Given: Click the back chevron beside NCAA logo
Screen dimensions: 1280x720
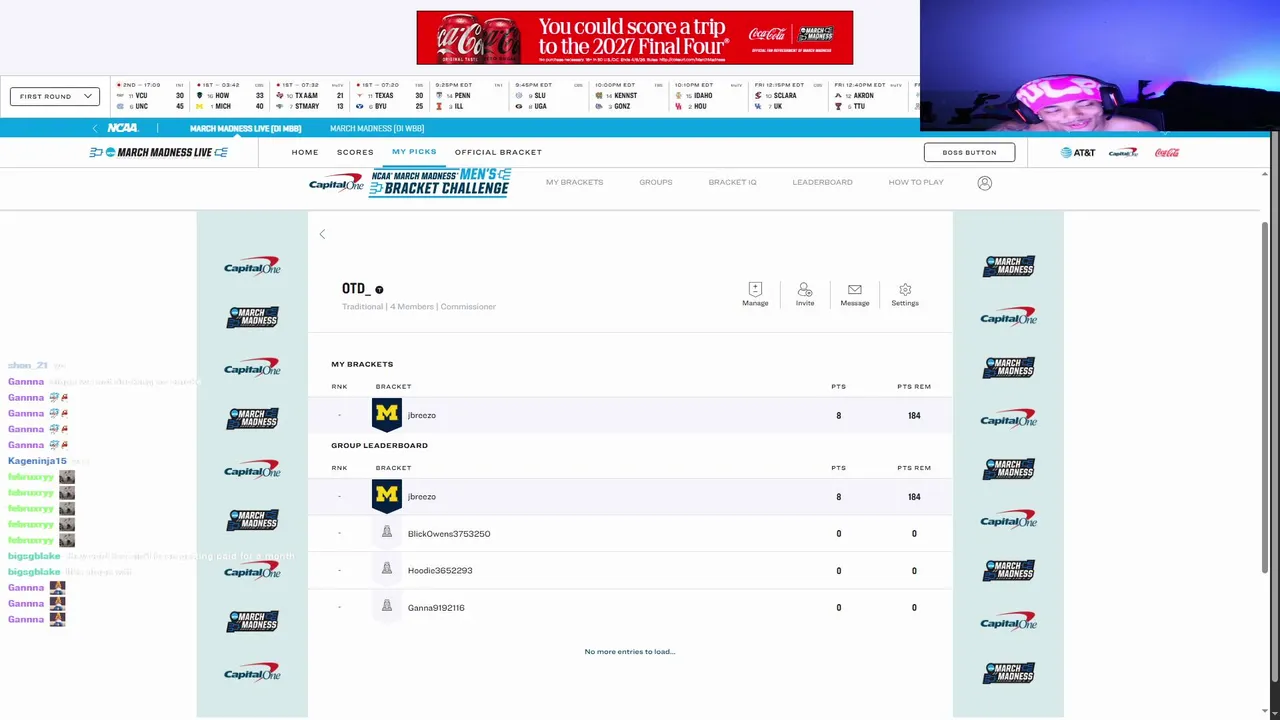Looking at the screenshot, I should [95, 128].
